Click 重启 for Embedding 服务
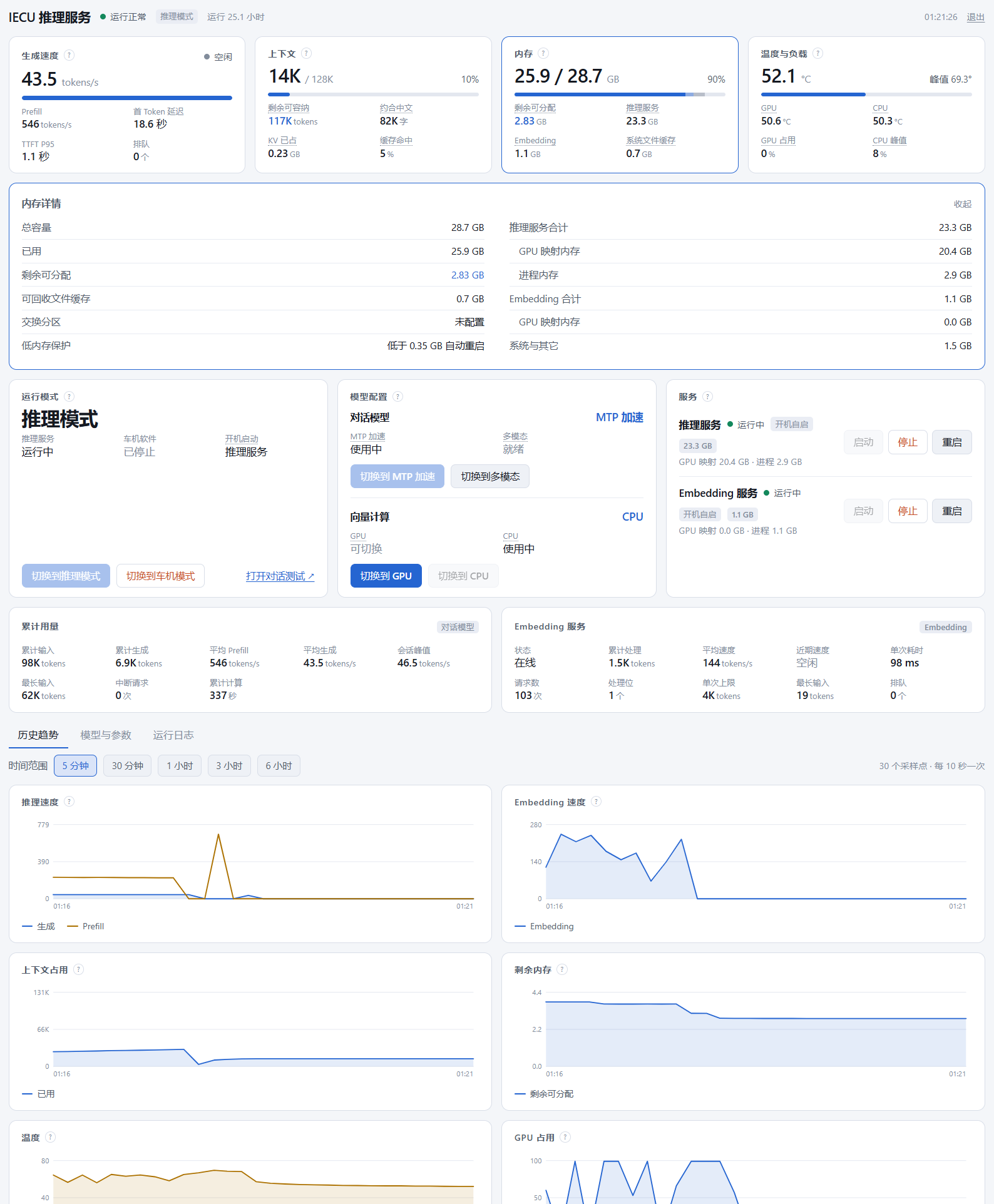This screenshot has height=1204, width=994. (952, 511)
